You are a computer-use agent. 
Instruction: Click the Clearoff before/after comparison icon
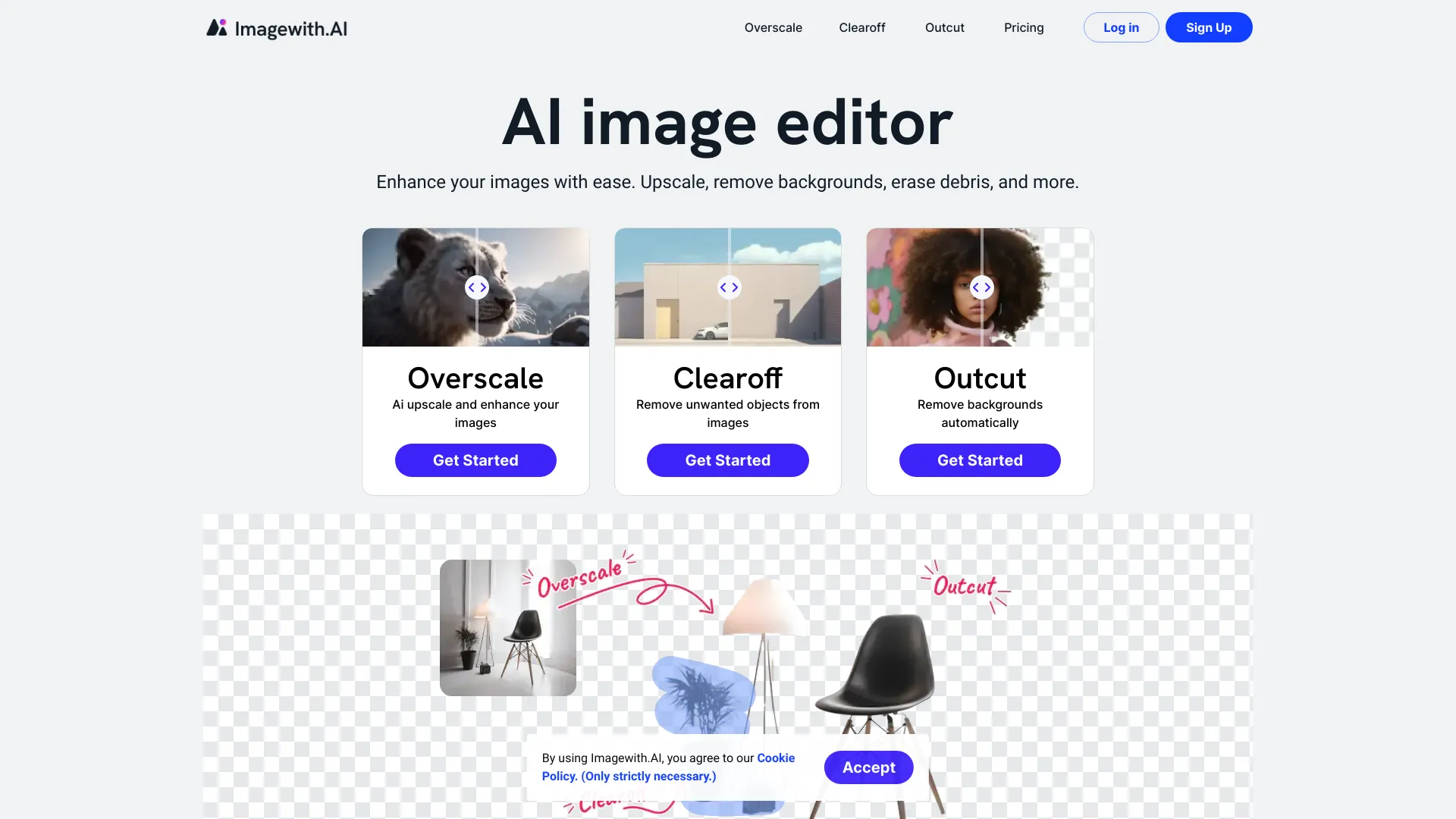(x=728, y=287)
